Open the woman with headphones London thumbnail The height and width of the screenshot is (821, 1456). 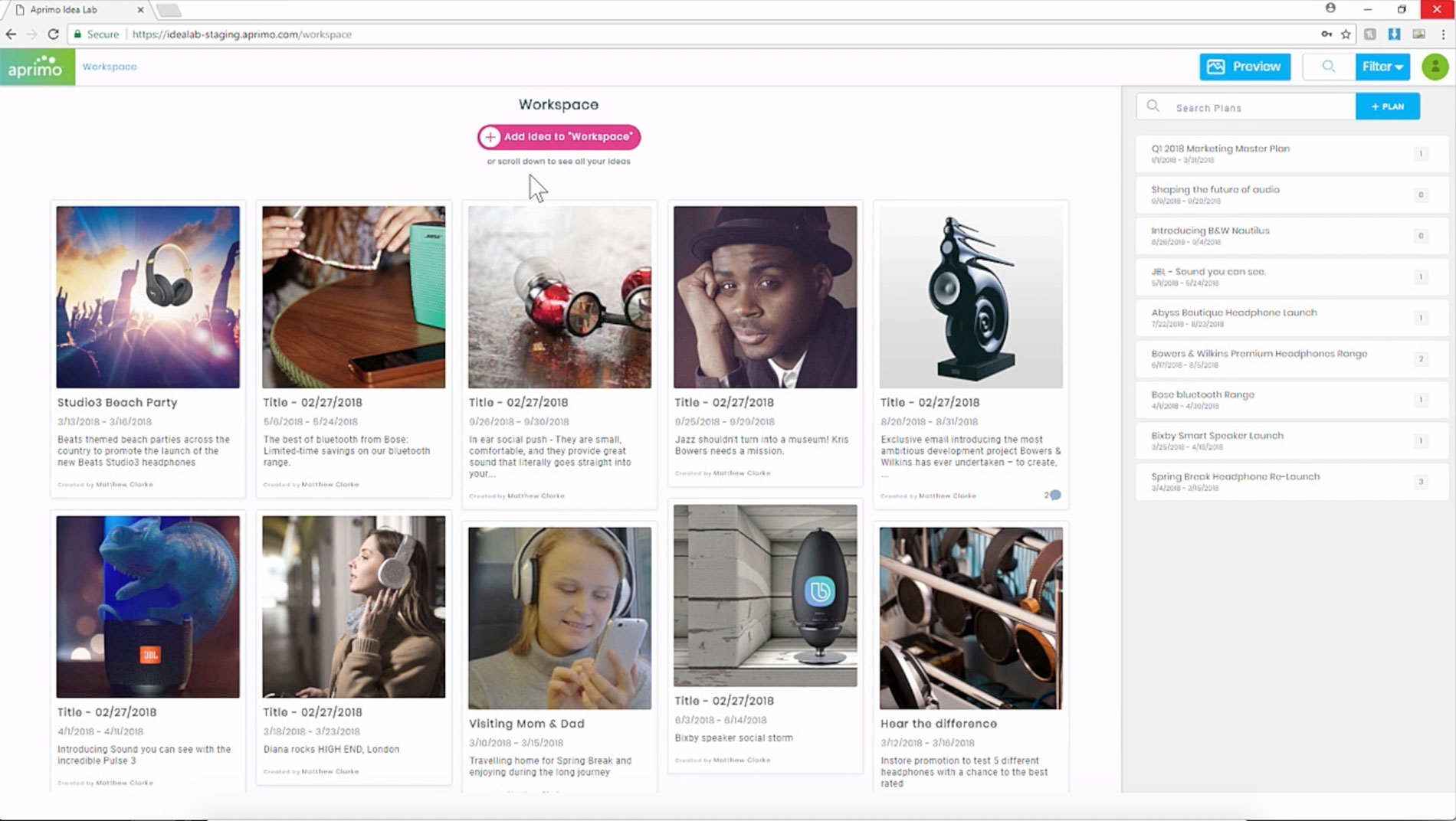tap(353, 607)
